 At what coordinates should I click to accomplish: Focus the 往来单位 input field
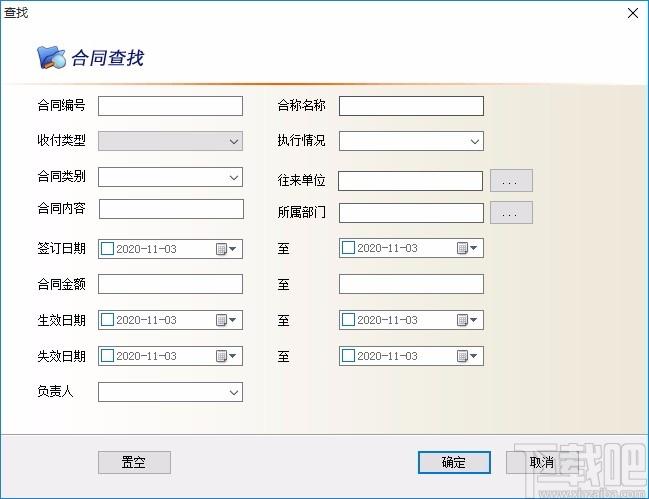(410, 181)
